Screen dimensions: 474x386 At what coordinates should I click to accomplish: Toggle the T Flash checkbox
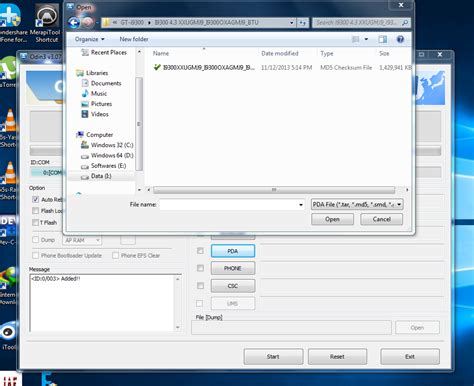(35, 222)
